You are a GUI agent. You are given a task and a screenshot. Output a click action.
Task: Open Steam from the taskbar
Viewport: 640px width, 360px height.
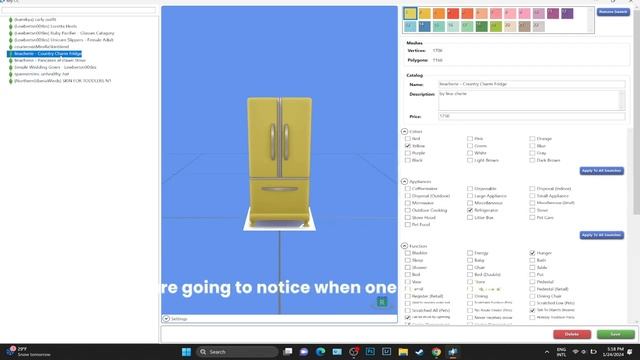pyautogui.click(x=419, y=352)
